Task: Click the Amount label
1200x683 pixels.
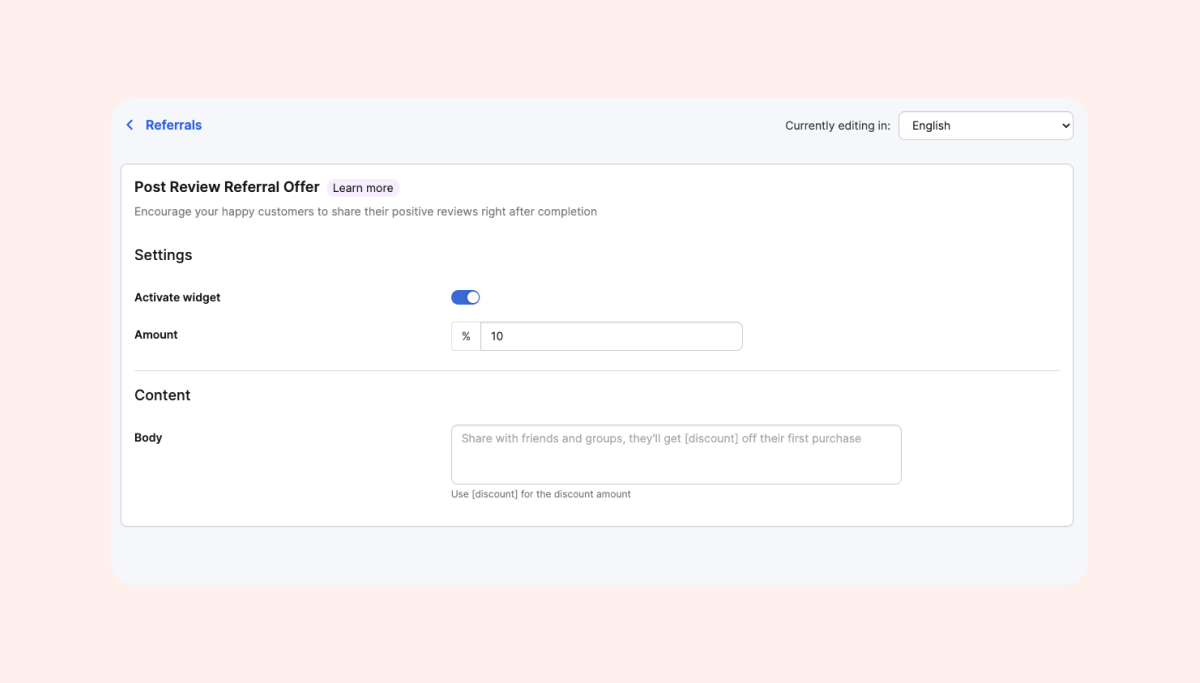Action: [x=156, y=335]
